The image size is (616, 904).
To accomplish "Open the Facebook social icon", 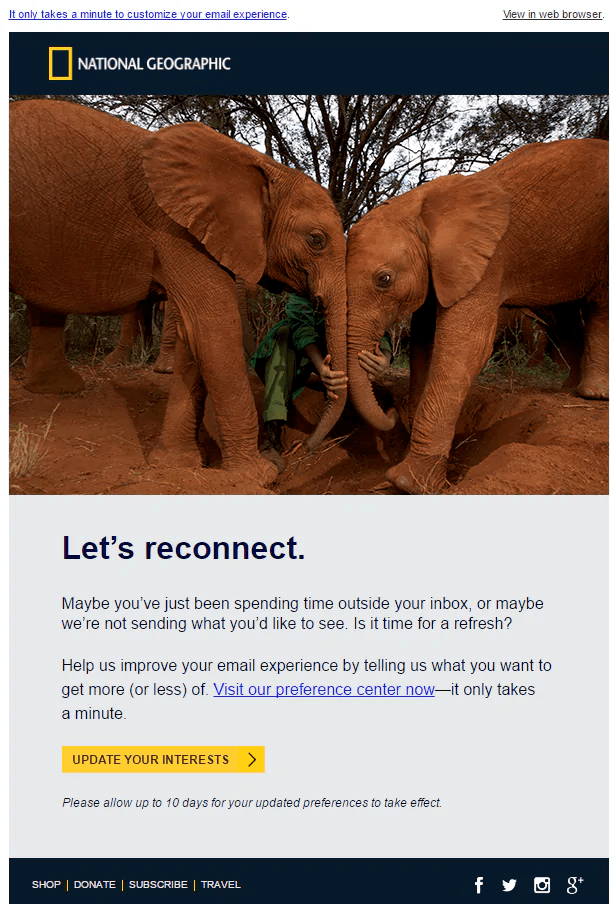I will [479, 884].
